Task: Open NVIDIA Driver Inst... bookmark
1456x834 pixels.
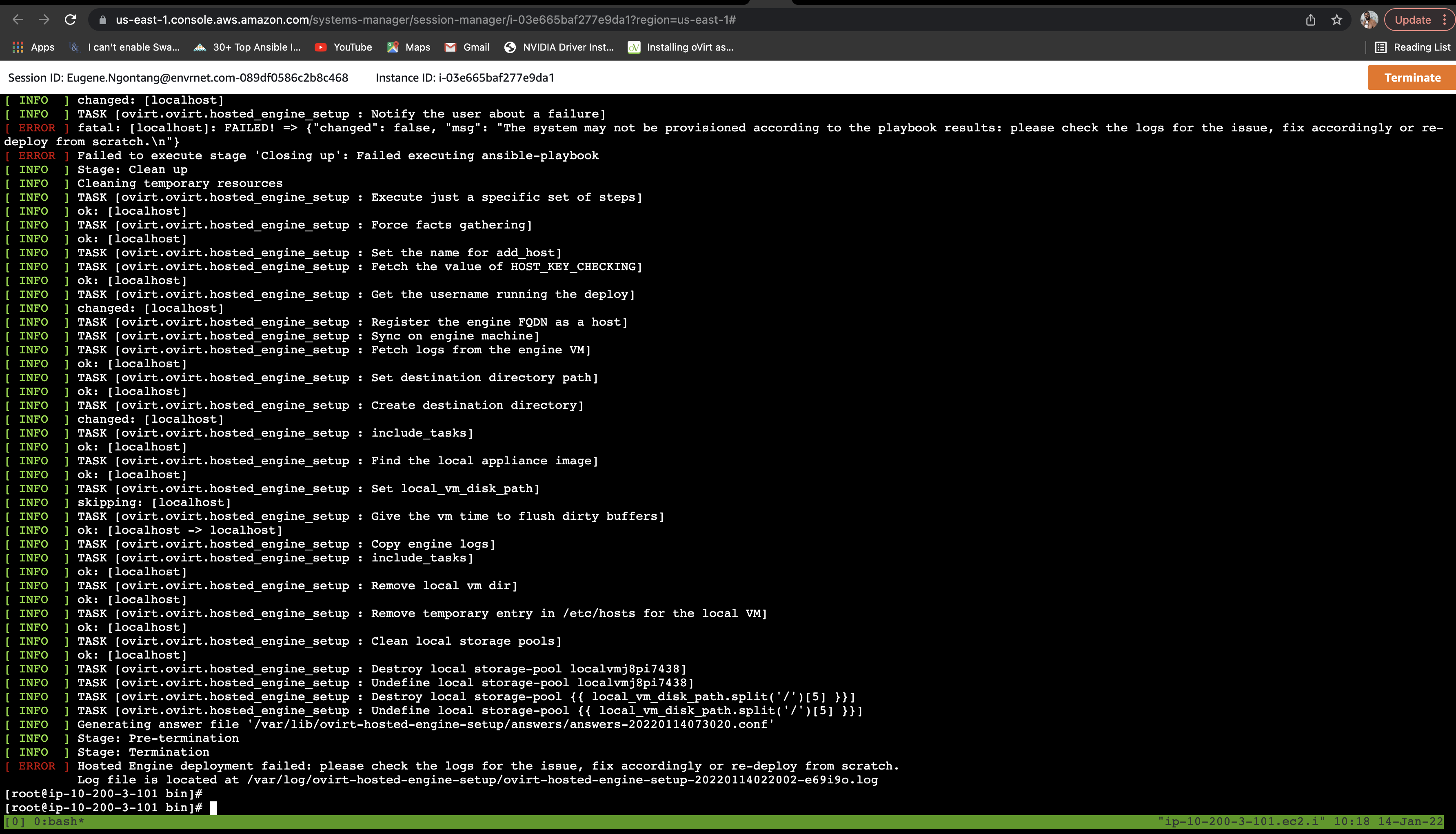Action: coord(559,47)
